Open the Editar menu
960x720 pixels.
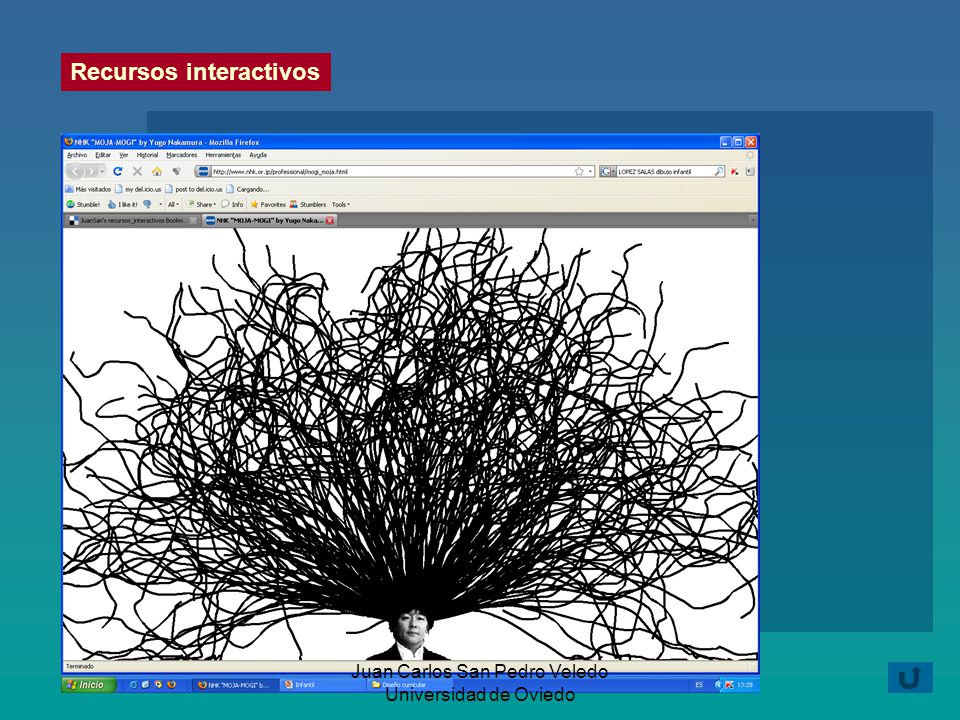tap(103, 155)
